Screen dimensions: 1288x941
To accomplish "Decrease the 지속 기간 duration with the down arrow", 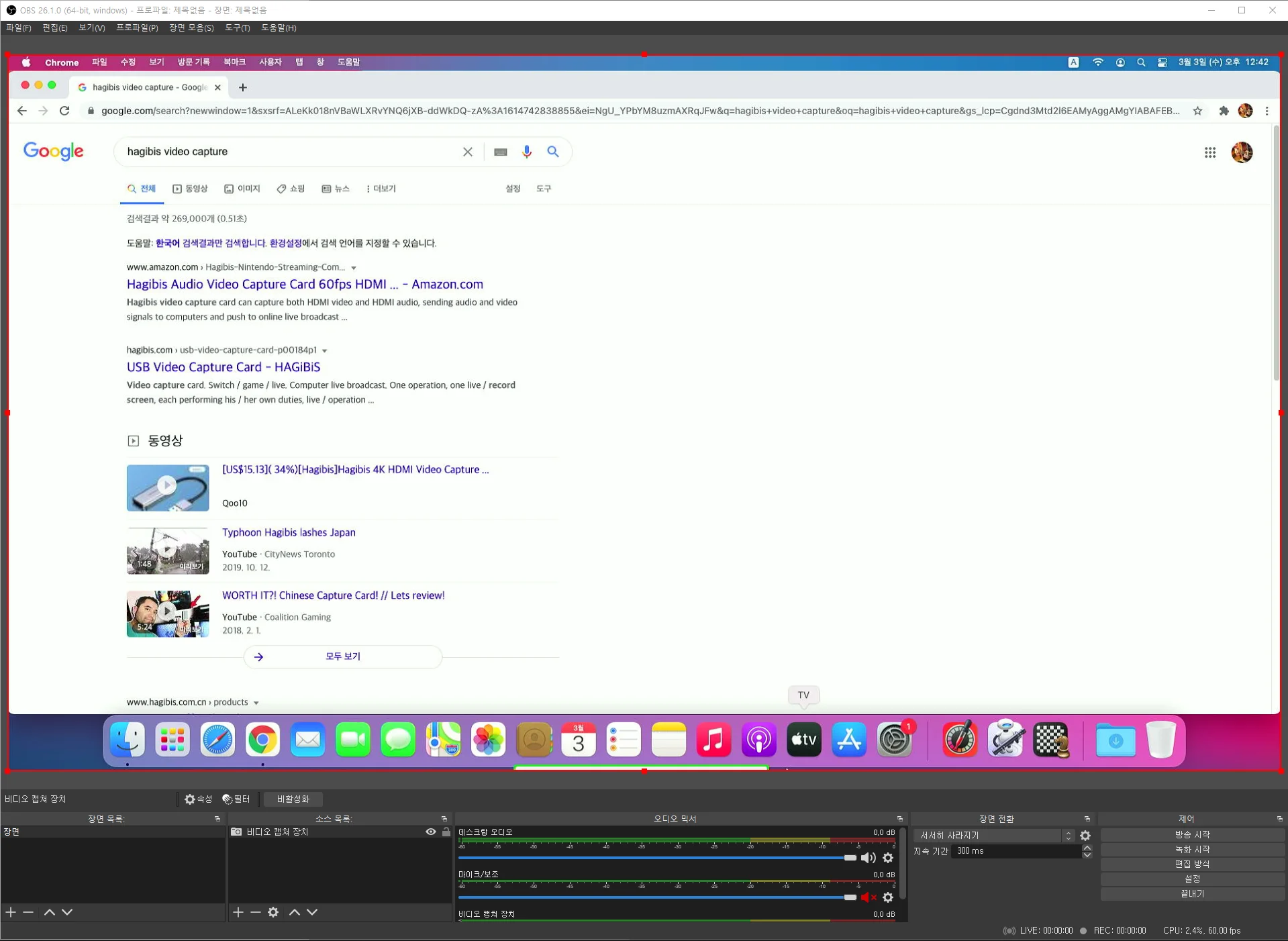I will [1087, 855].
